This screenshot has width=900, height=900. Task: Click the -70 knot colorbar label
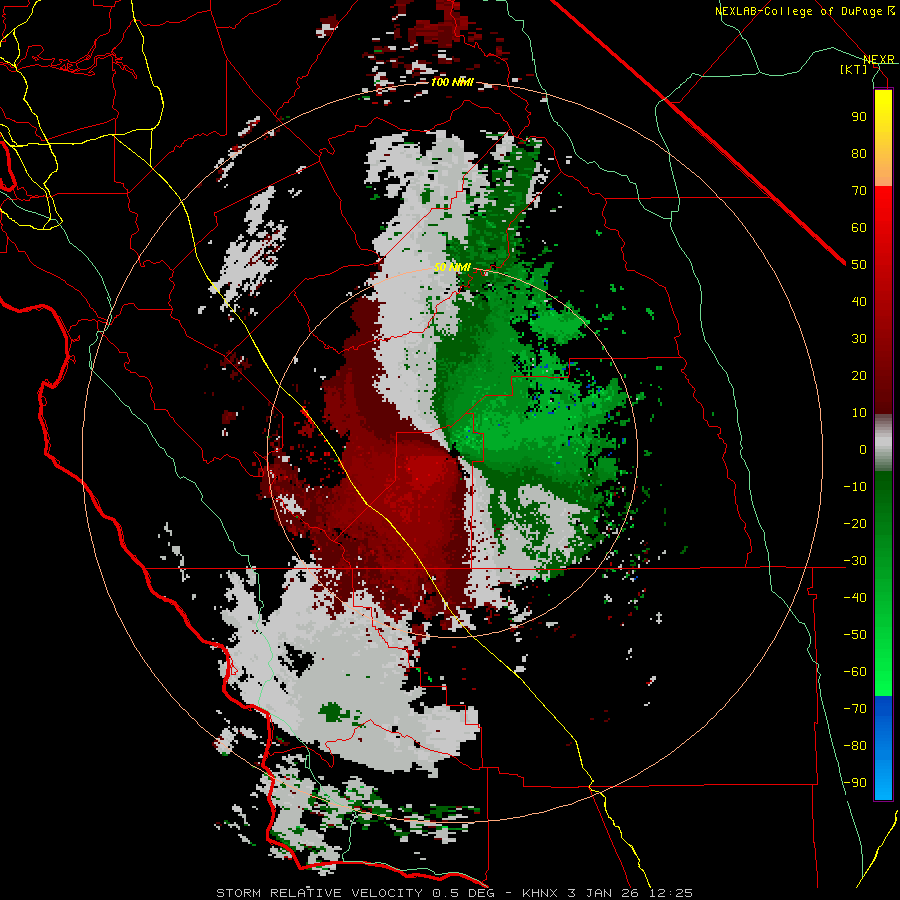[855, 709]
